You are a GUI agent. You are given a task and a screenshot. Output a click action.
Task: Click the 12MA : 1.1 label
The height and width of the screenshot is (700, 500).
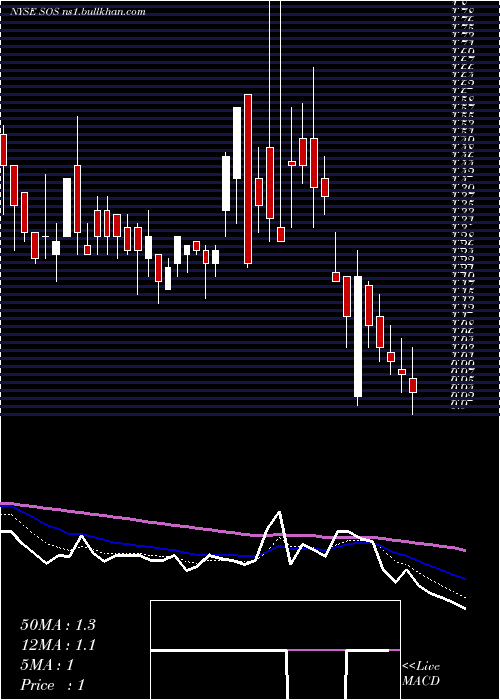click(58, 645)
